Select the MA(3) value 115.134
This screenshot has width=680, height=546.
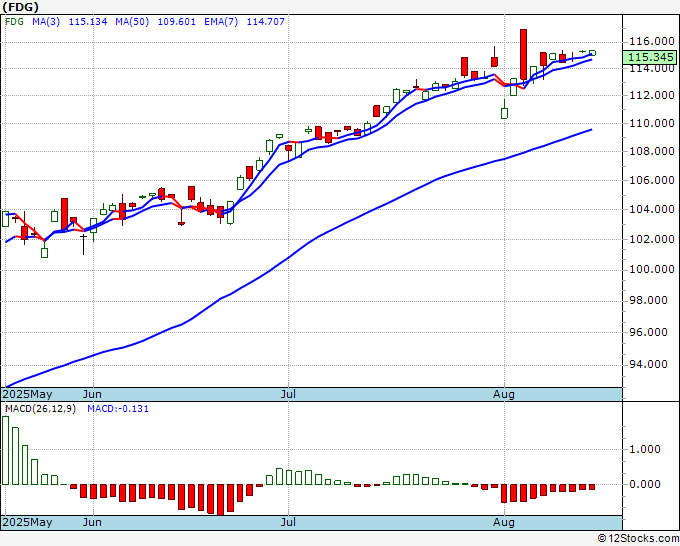click(88, 22)
